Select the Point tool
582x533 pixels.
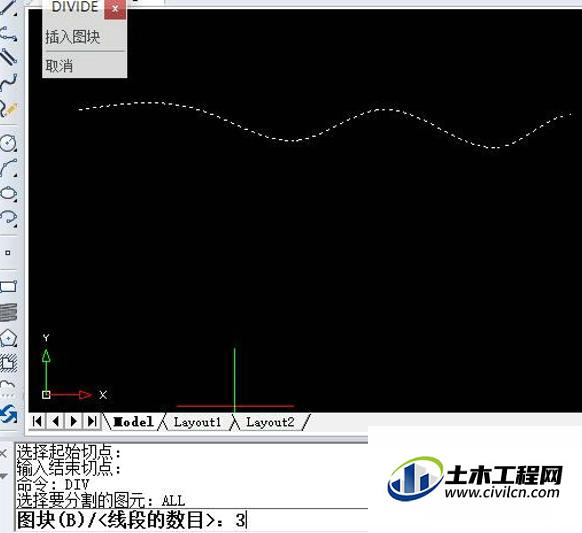(8, 253)
